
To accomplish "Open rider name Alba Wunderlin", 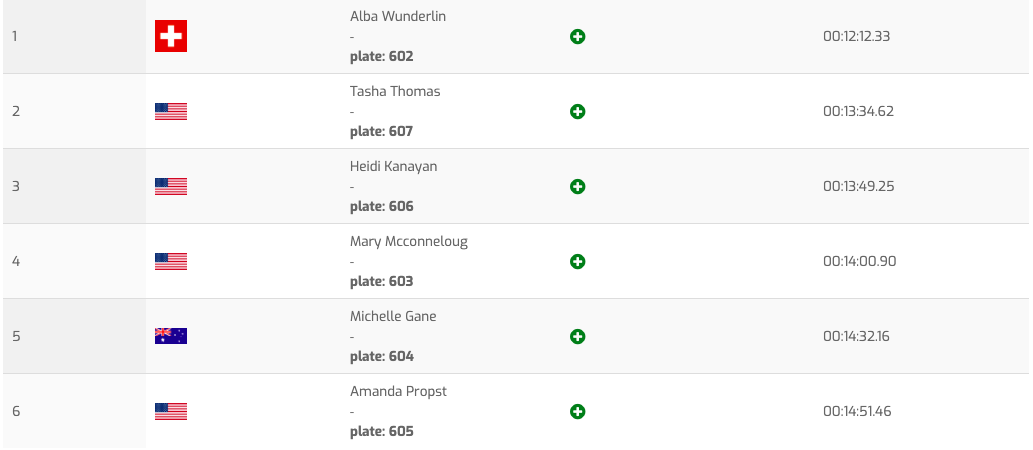I will point(398,17).
